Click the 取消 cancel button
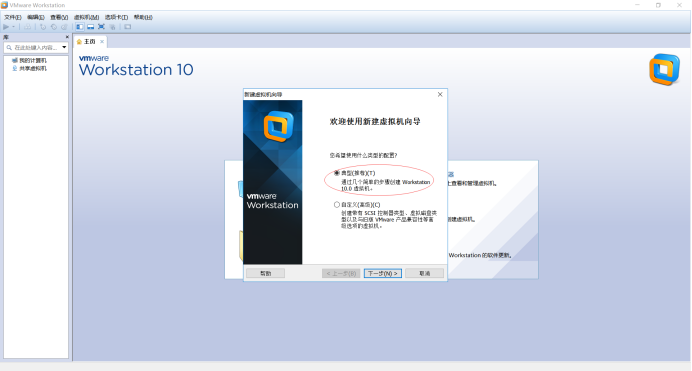The width and height of the screenshot is (692, 371). tap(425, 274)
